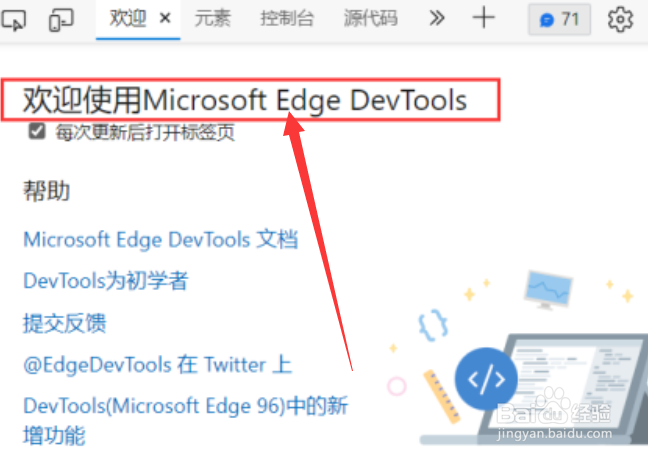This screenshot has width=648, height=456.
Task: Click the 欢迎使用Microsoft Edge DevTools heading
Action: pos(245,100)
